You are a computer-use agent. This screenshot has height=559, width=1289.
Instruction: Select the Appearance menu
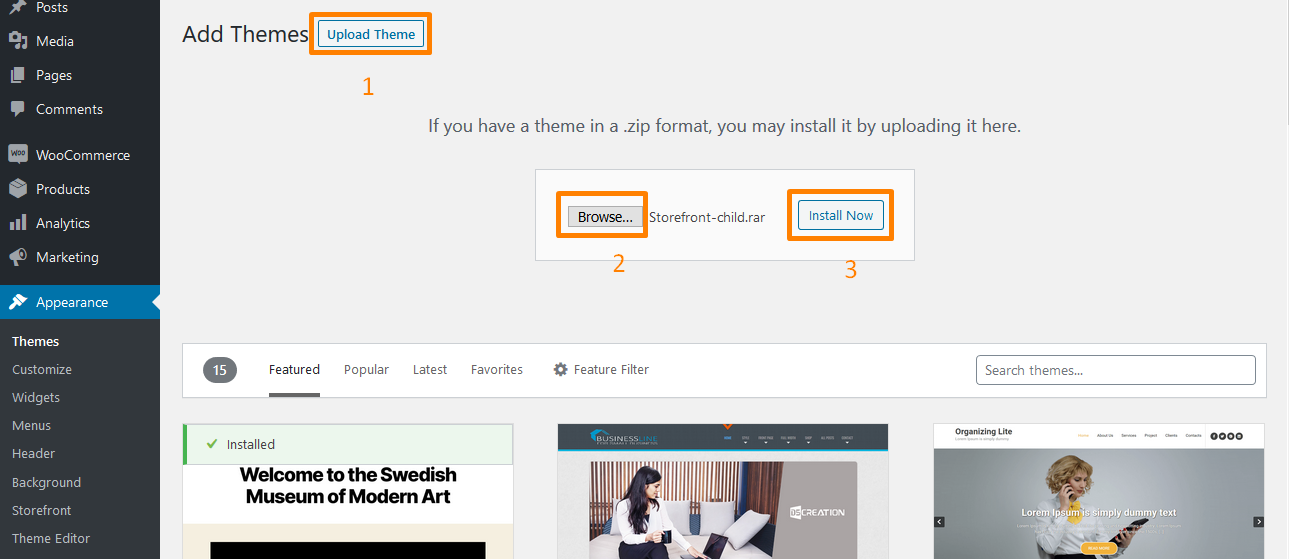point(80,302)
